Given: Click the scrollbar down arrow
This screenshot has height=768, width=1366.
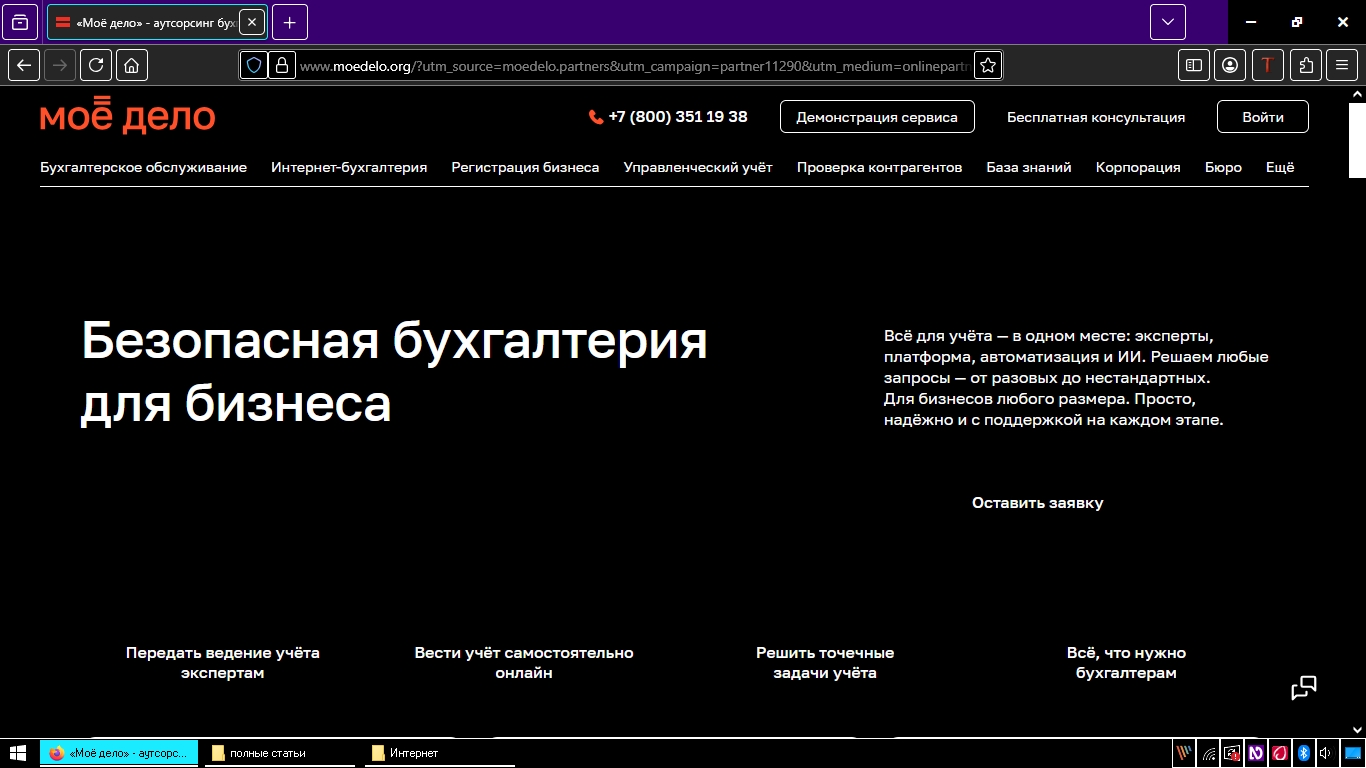Looking at the screenshot, I should coord(1357,730).
